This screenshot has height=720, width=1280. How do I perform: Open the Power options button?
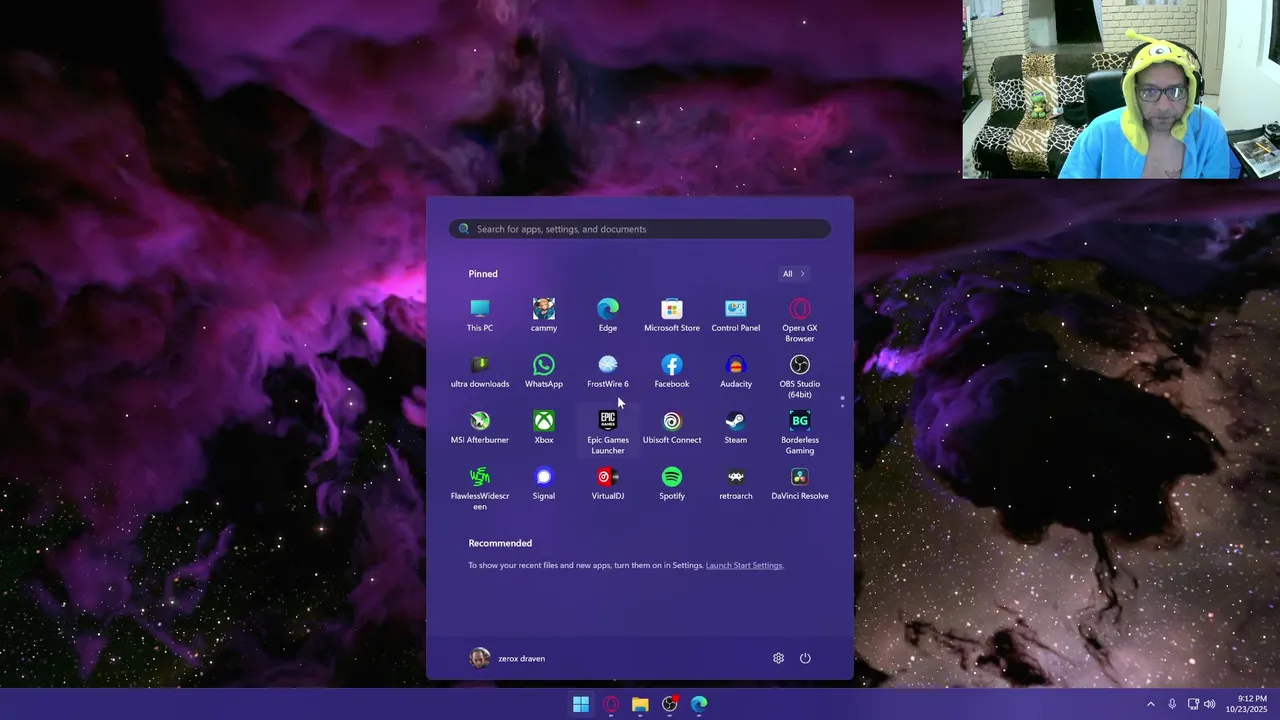point(805,658)
